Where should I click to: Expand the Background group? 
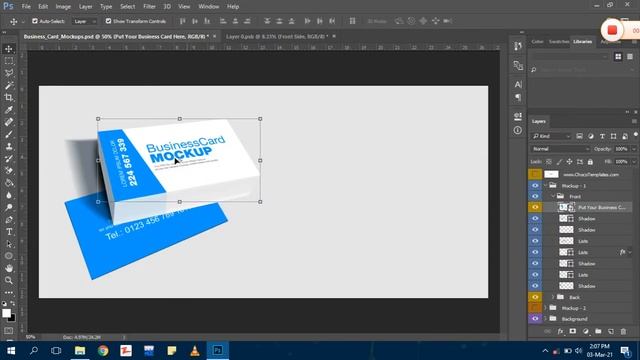click(546, 319)
